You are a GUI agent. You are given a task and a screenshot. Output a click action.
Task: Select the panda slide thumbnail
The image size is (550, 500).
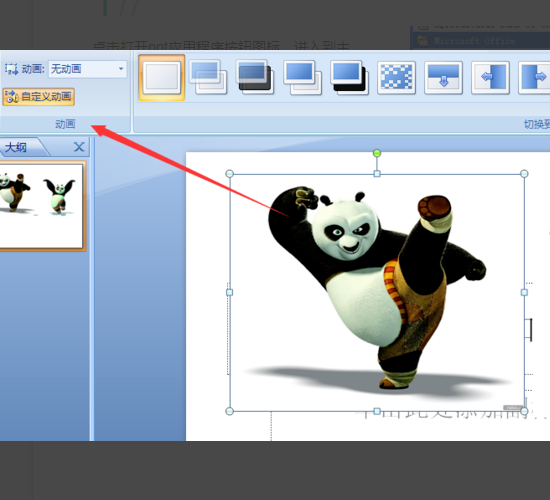pos(41,206)
